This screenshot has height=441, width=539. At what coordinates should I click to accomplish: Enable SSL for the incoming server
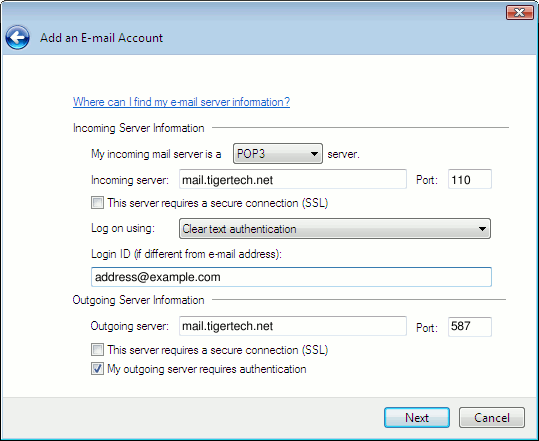(x=97, y=202)
